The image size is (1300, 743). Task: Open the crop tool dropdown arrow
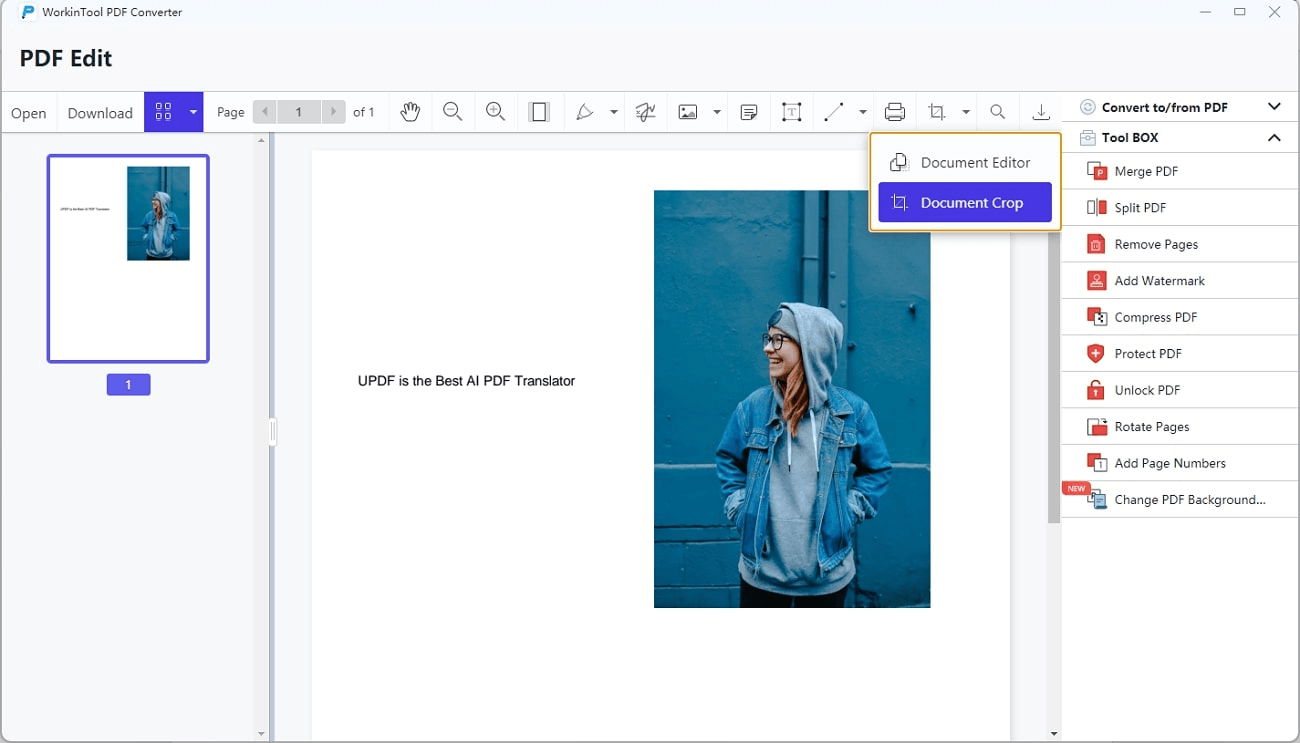(x=964, y=111)
